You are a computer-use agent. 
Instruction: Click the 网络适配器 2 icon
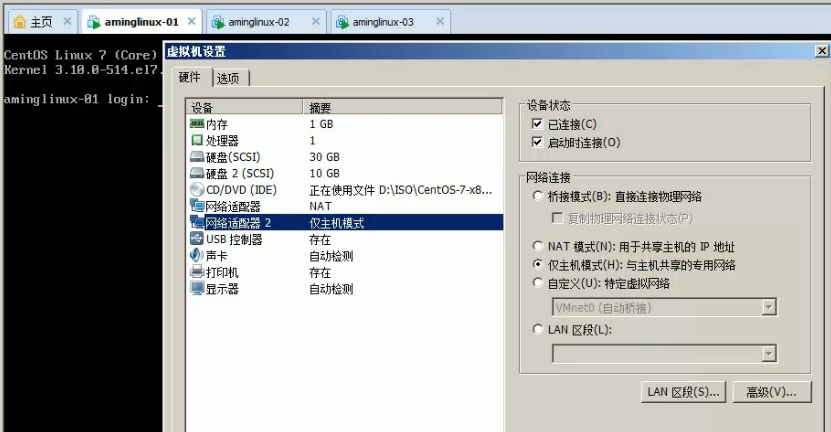click(x=197, y=223)
